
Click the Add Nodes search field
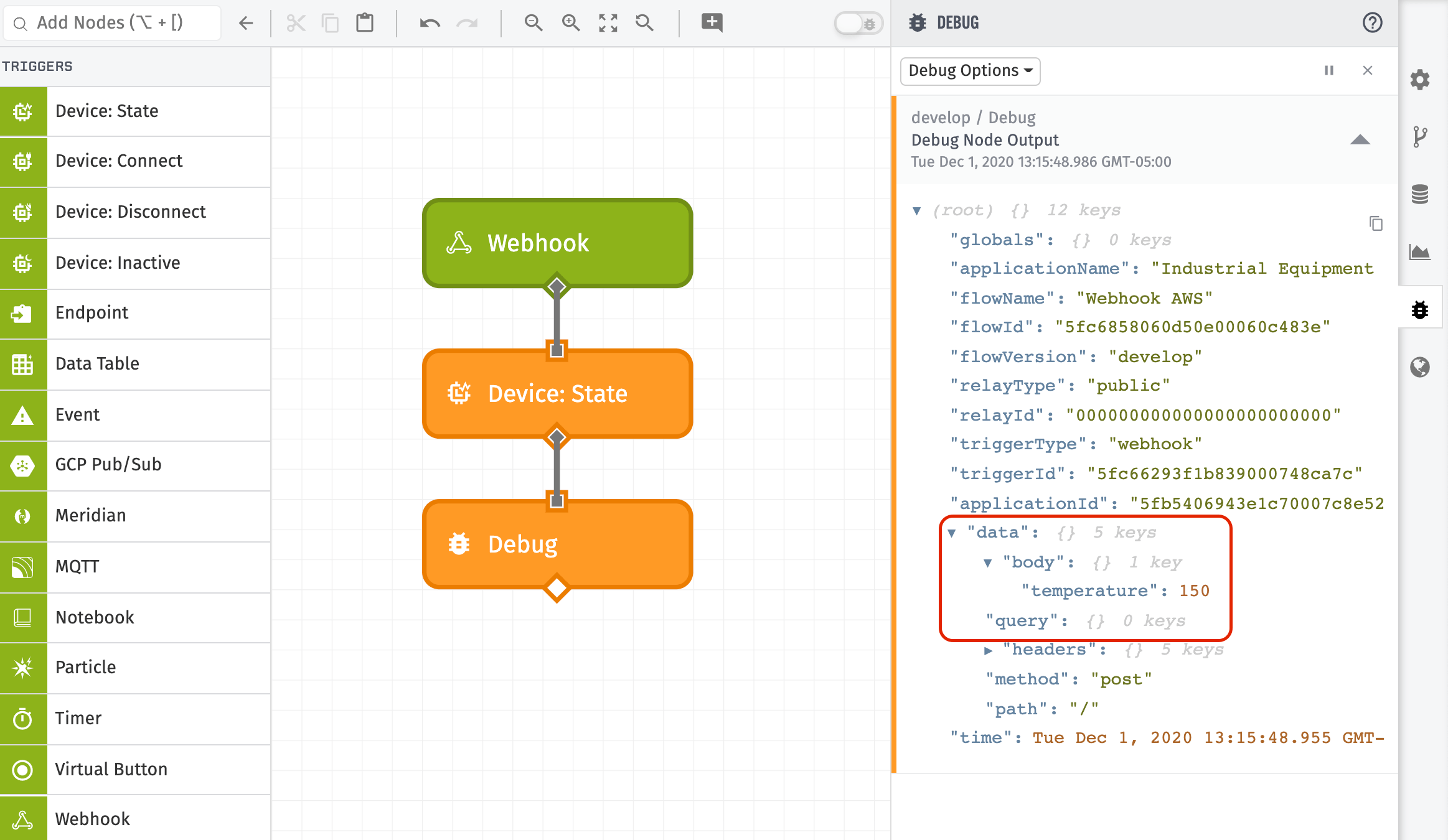point(112,23)
